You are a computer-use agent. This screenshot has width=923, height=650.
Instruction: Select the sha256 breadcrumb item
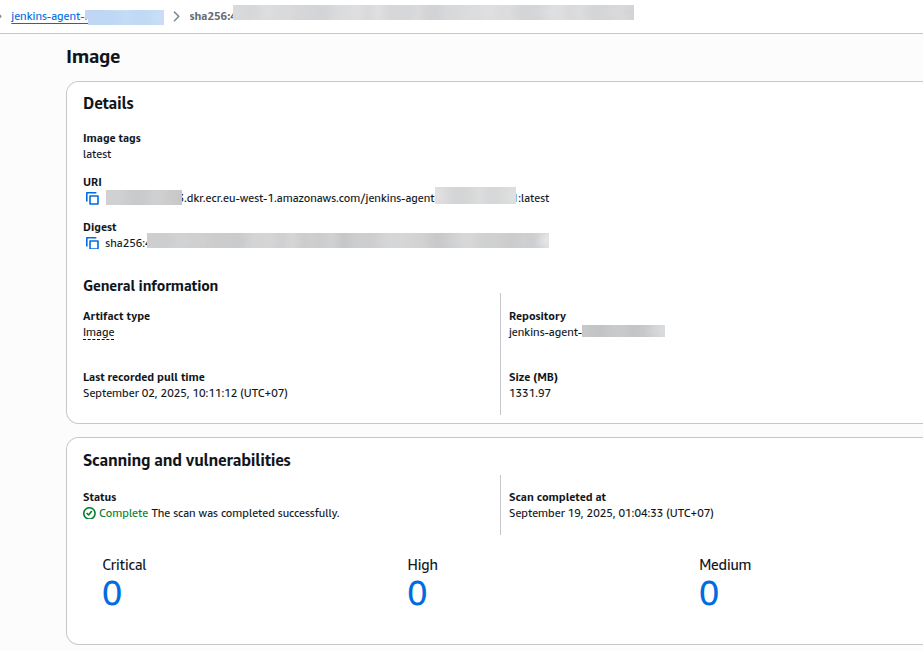click(410, 16)
